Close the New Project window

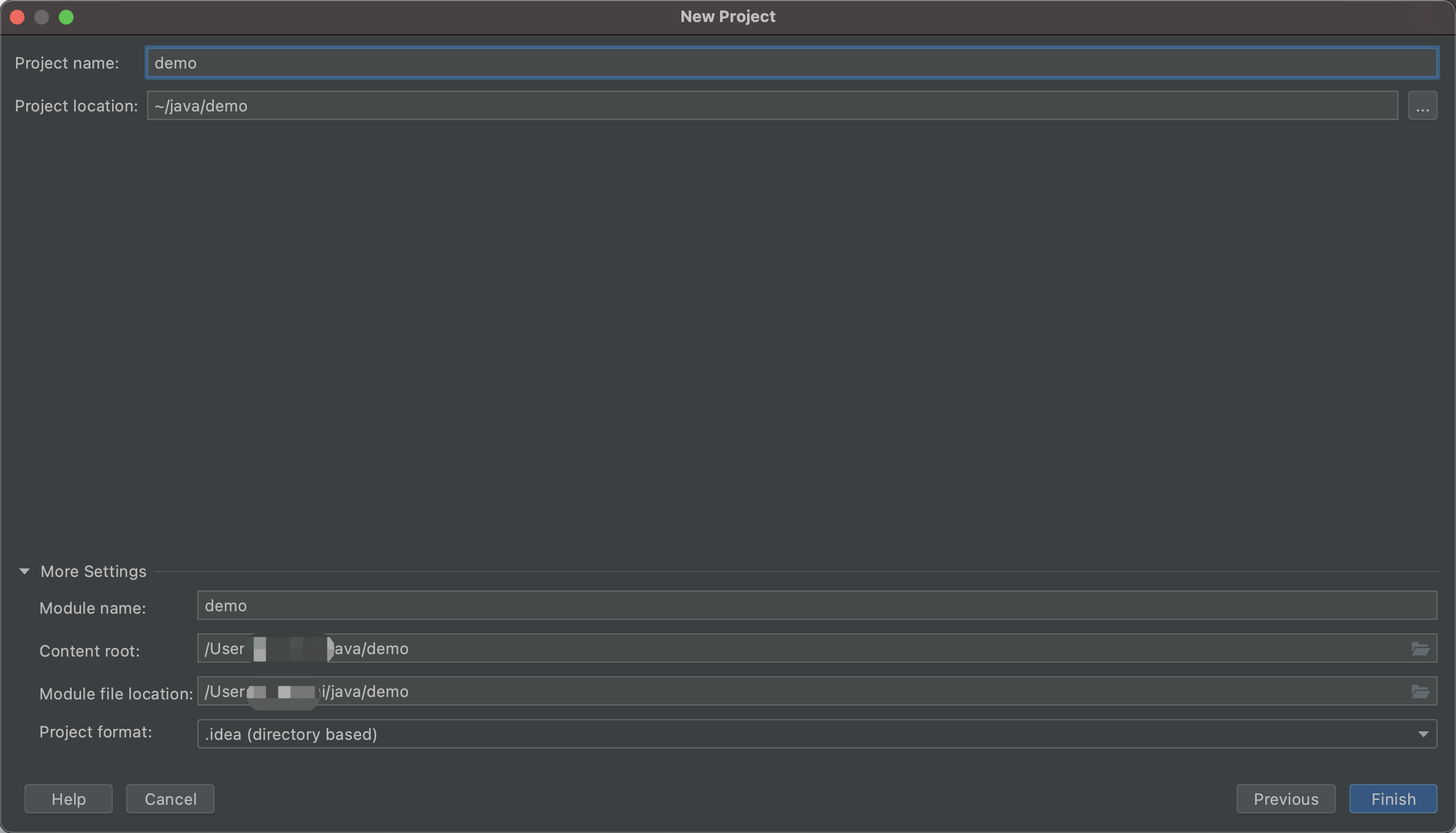(17, 17)
